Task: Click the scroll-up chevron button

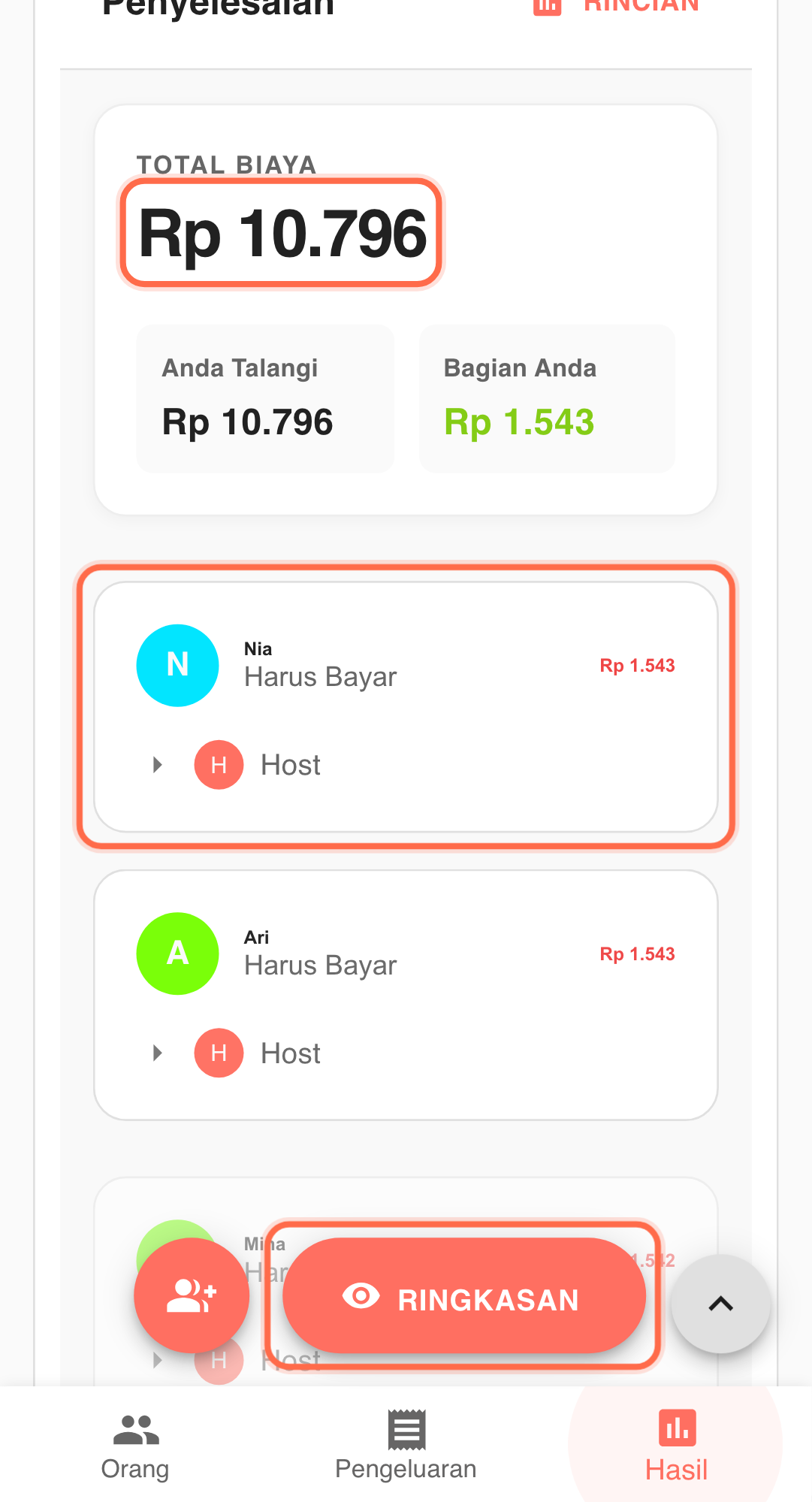Action: click(720, 1304)
